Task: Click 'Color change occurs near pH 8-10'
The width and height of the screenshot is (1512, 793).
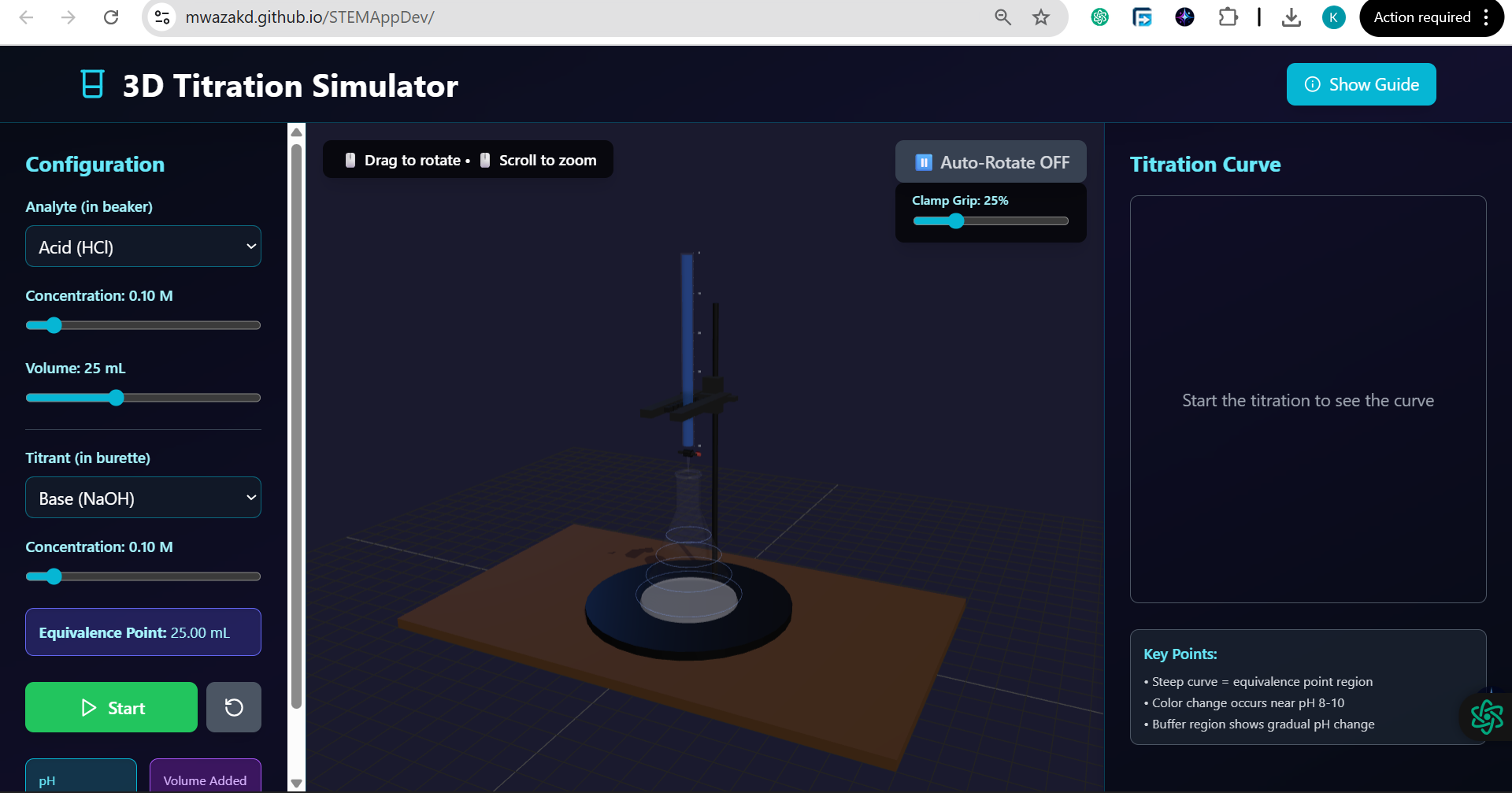Action: click(x=1248, y=702)
